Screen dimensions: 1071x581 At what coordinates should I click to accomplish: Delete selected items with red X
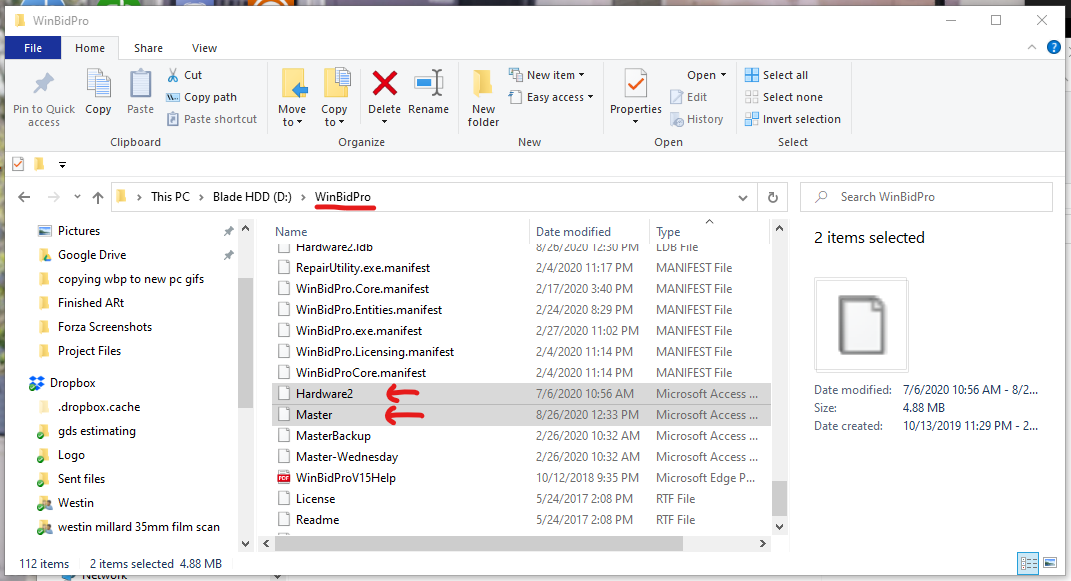point(385,84)
